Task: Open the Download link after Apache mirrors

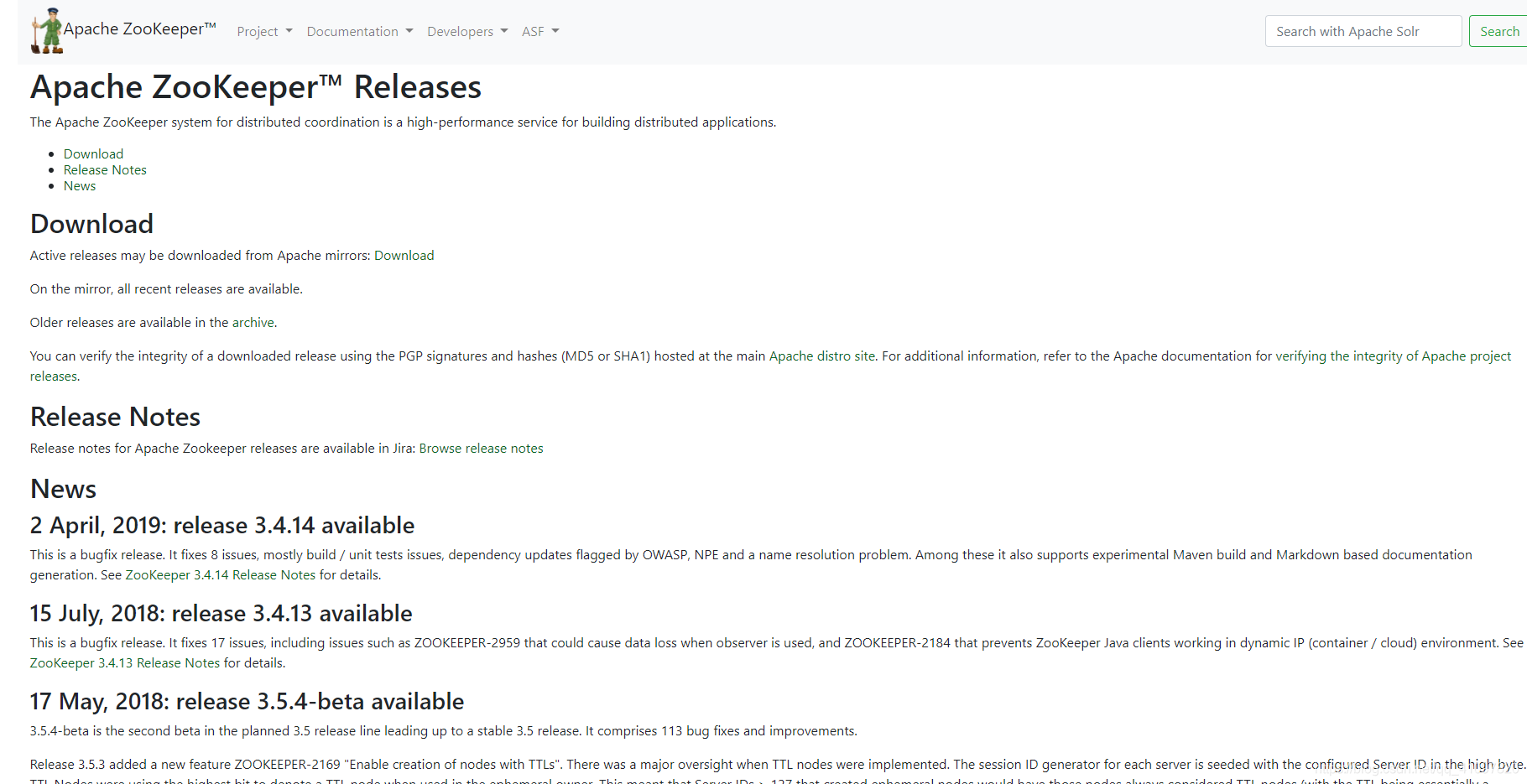Action: 404,255
